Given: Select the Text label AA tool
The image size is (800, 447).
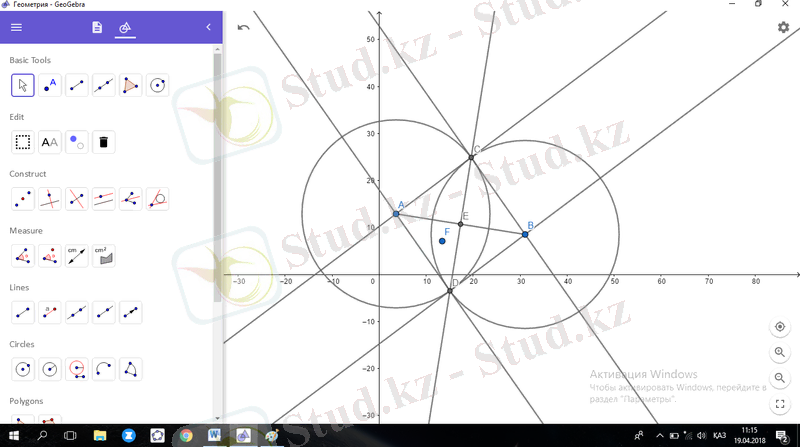Looking at the screenshot, I should (49, 142).
